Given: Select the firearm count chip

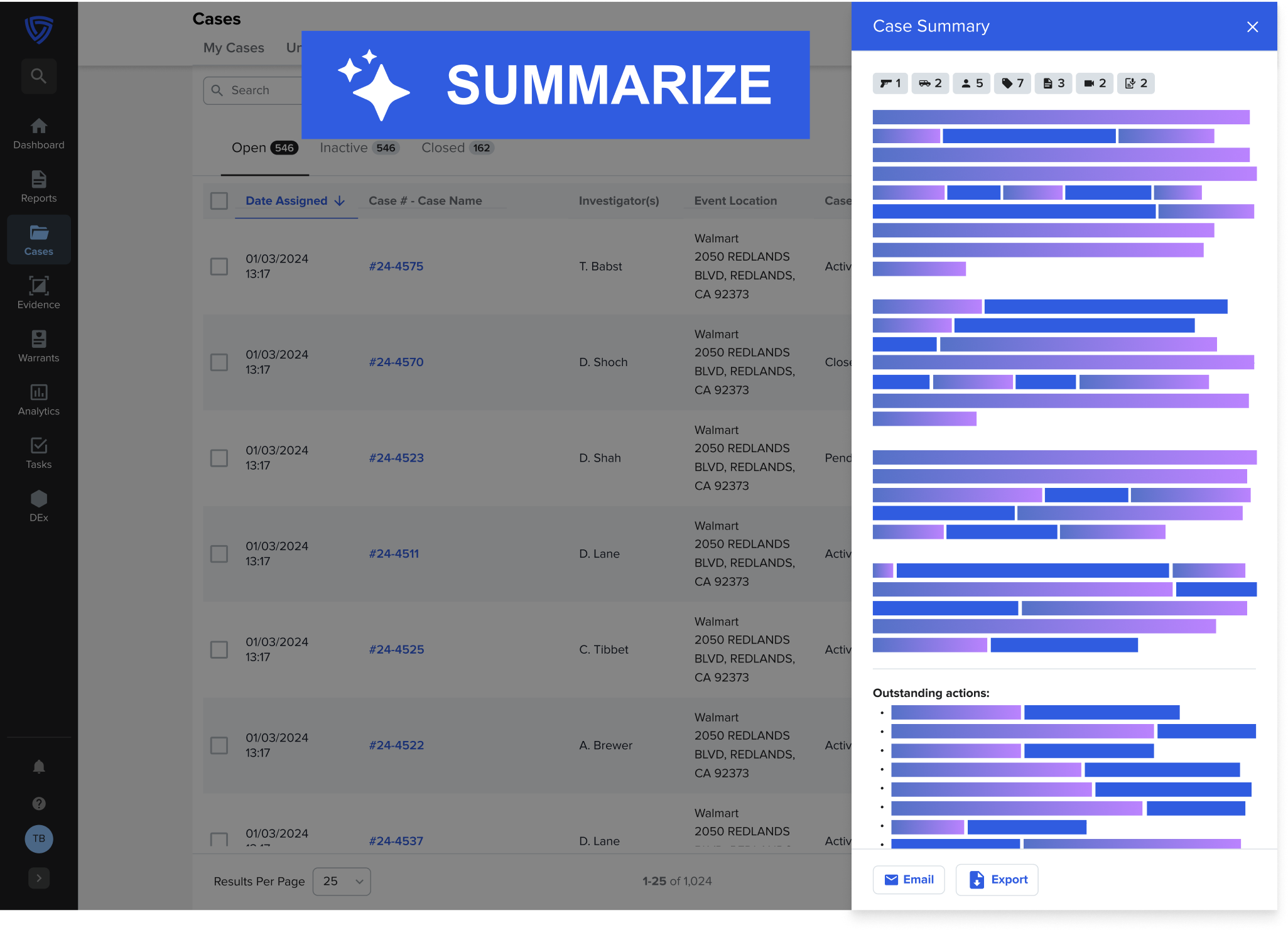Looking at the screenshot, I should [x=890, y=84].
